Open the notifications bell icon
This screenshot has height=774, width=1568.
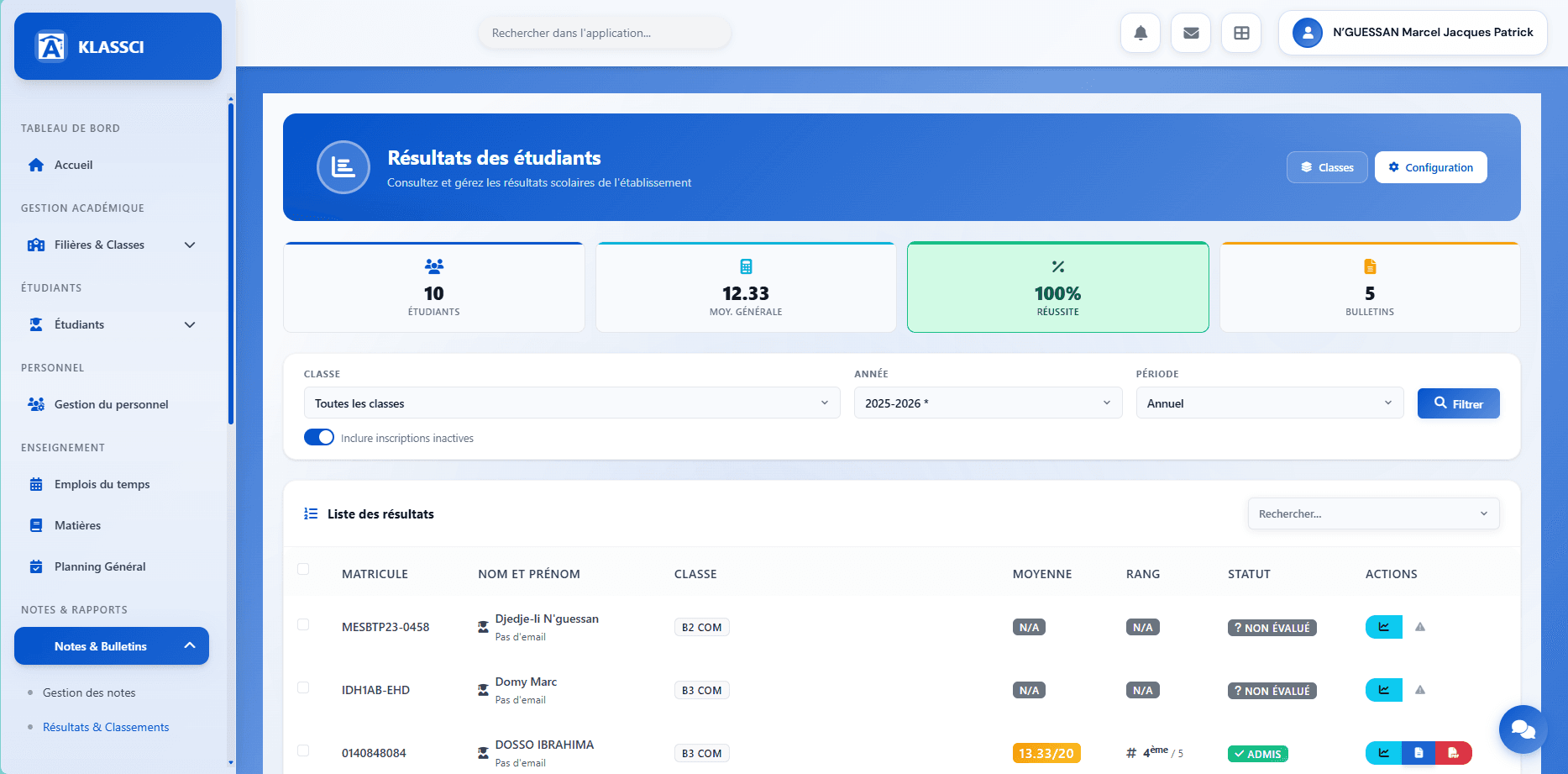(x=1141, y=33)
